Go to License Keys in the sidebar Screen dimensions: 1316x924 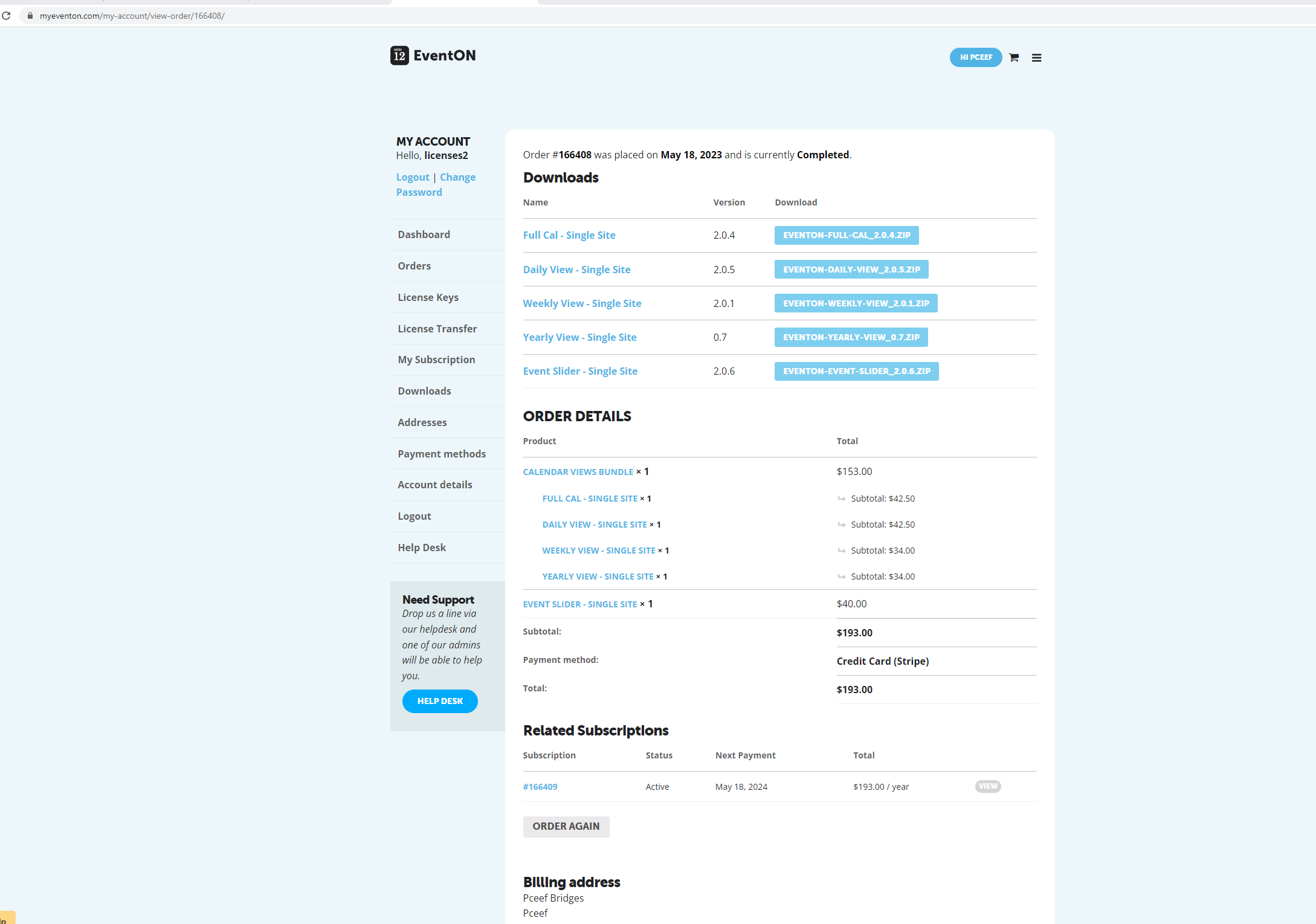point(428,297)
